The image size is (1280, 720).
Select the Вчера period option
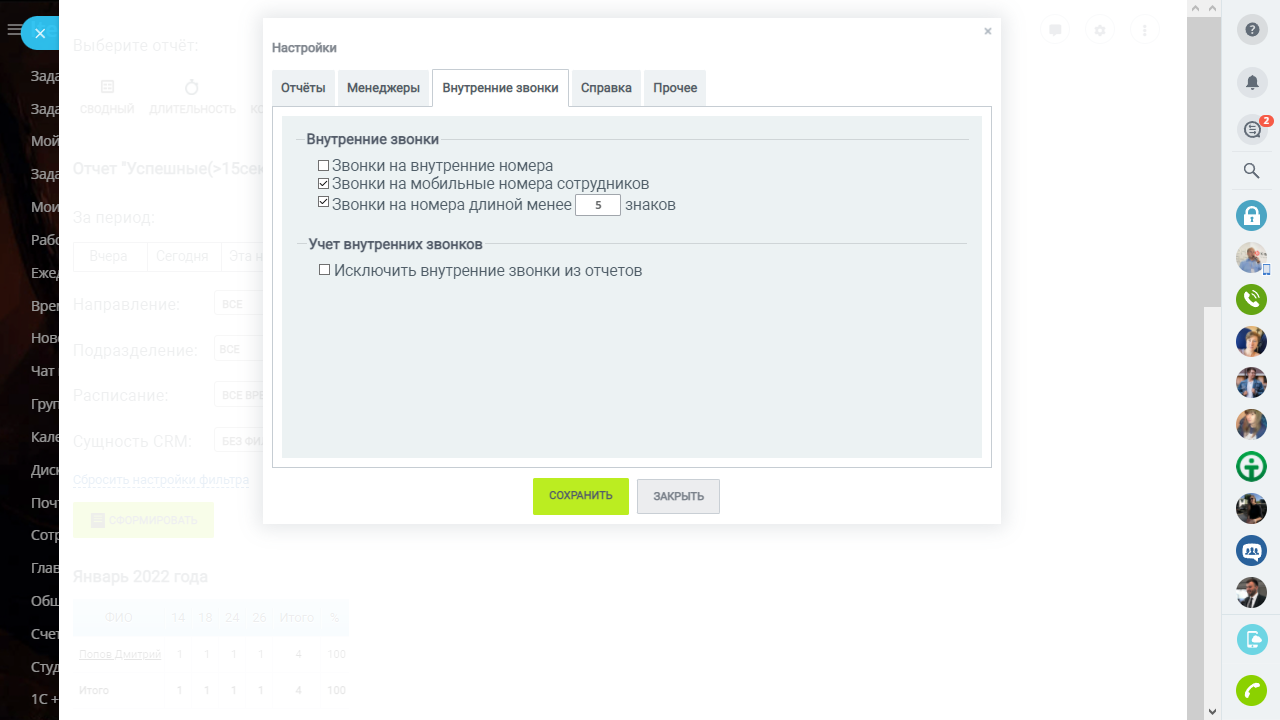tap(109, 256)
